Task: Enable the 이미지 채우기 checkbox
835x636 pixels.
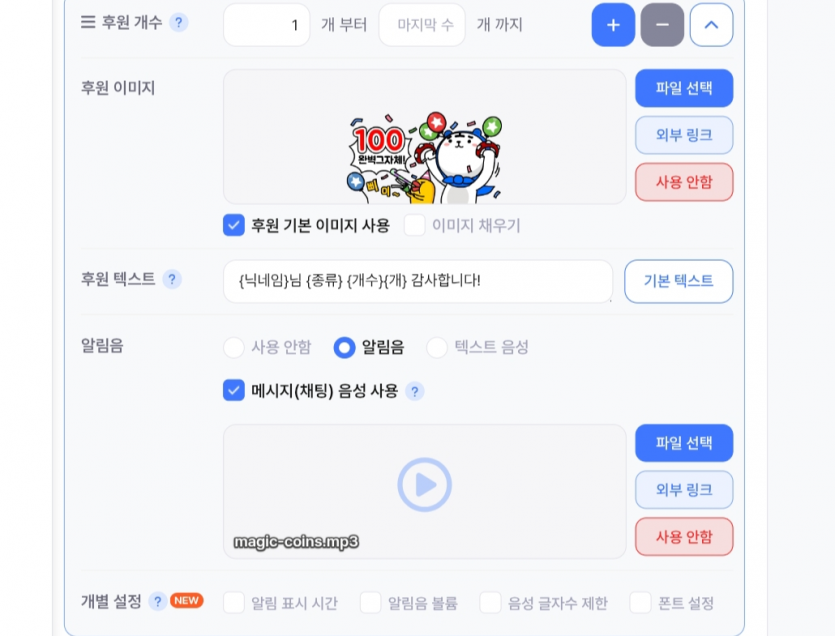Action: 414,225
